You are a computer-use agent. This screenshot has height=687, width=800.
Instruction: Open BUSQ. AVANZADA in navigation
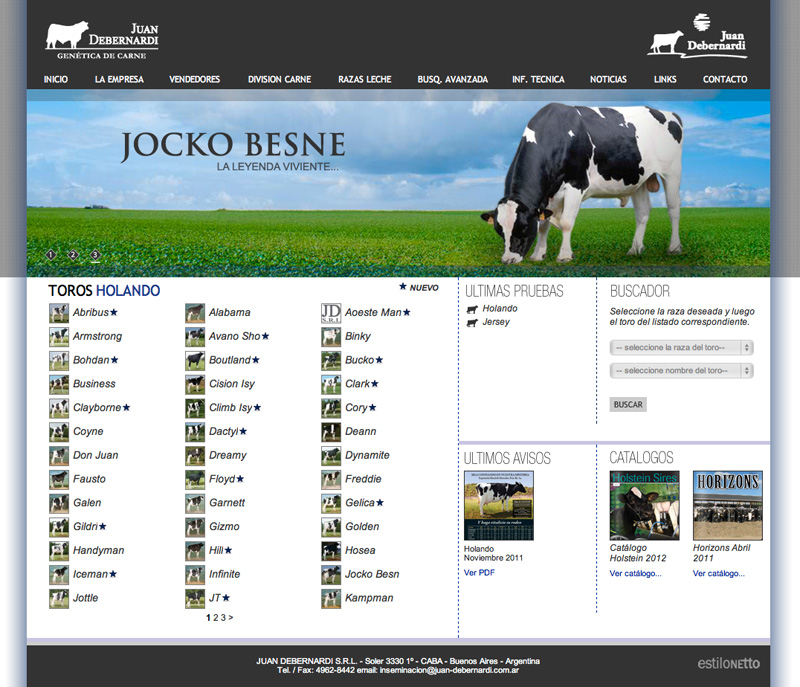[x=452, y=80]
